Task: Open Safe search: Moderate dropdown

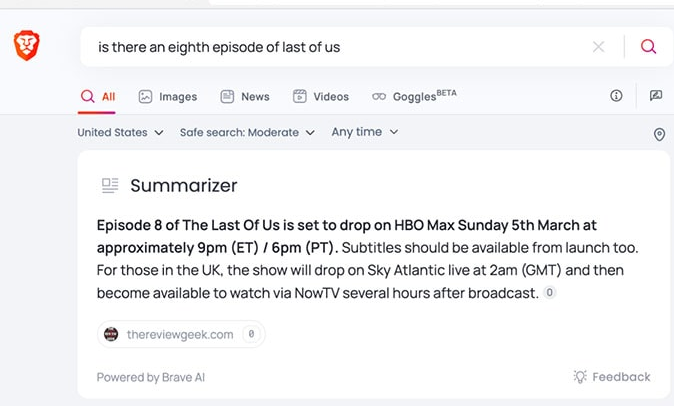Action: pyautogui.click(x=247, y=132)
